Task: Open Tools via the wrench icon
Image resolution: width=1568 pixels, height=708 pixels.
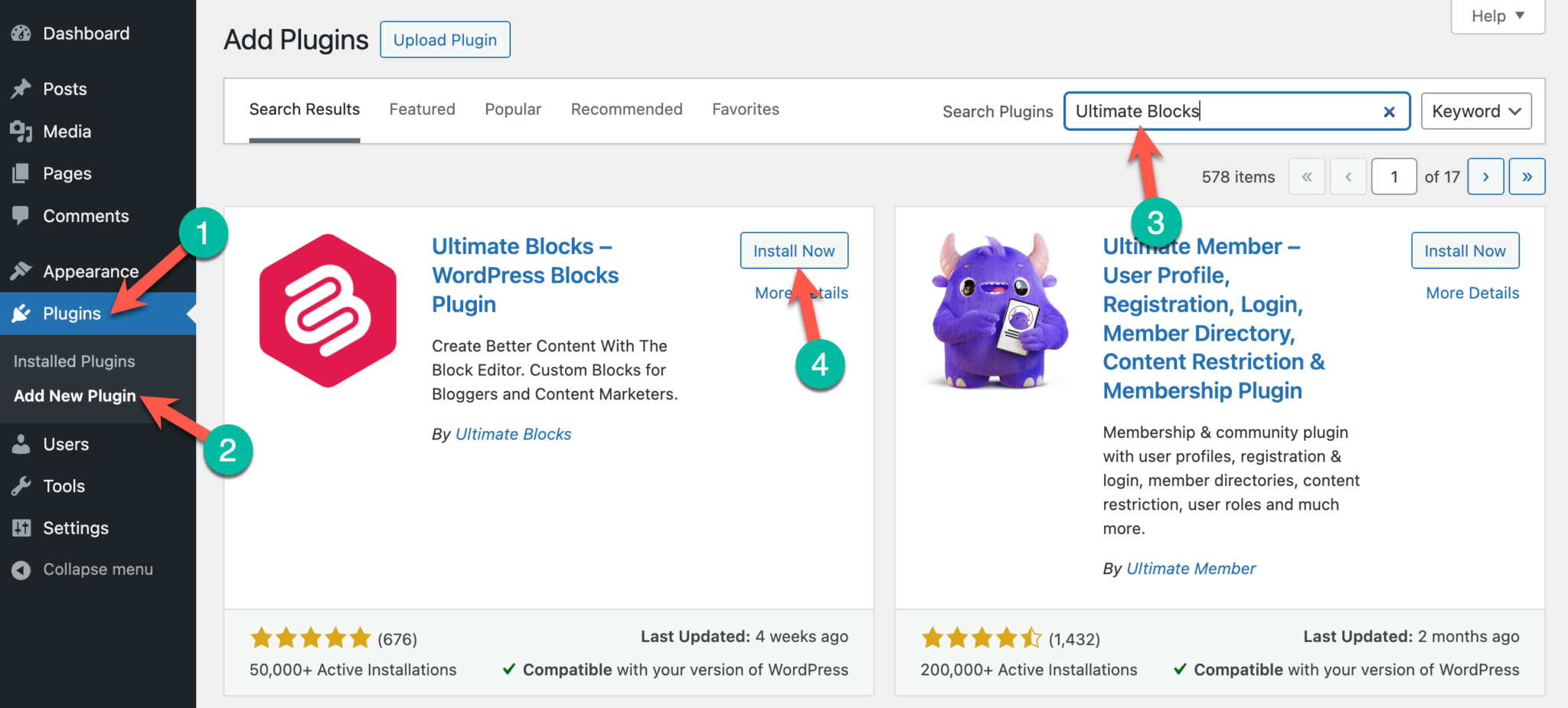Action: (x=22, y=485)
